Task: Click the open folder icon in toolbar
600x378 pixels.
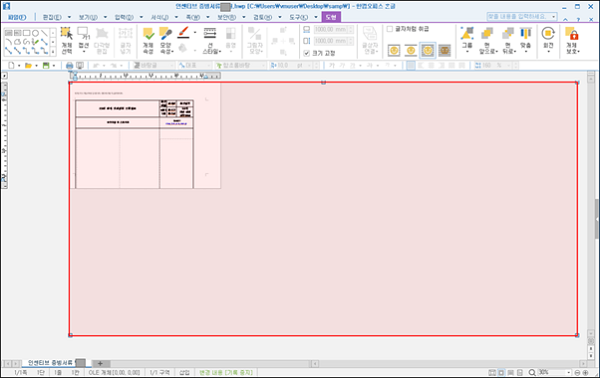Action: [x=28, y=65]
